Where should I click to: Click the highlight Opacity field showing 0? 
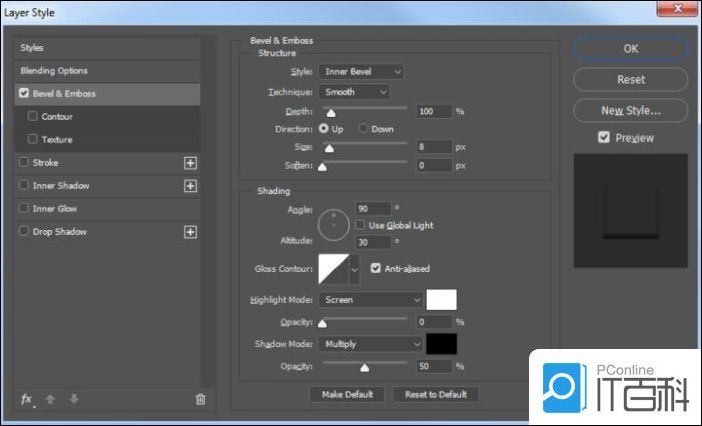(x=434, y=322)
